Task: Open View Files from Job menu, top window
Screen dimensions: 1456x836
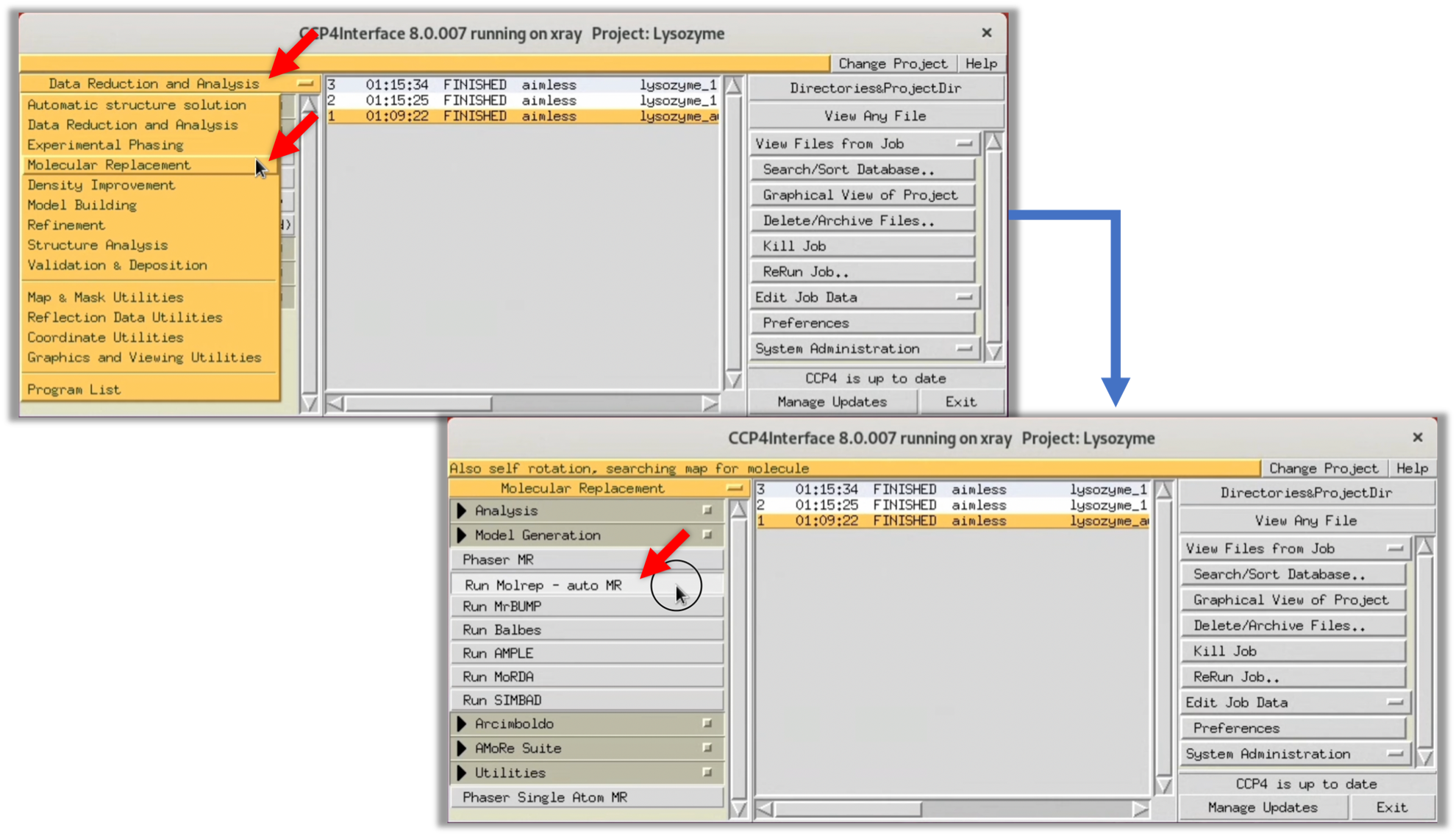Action: tap(864, 144)
